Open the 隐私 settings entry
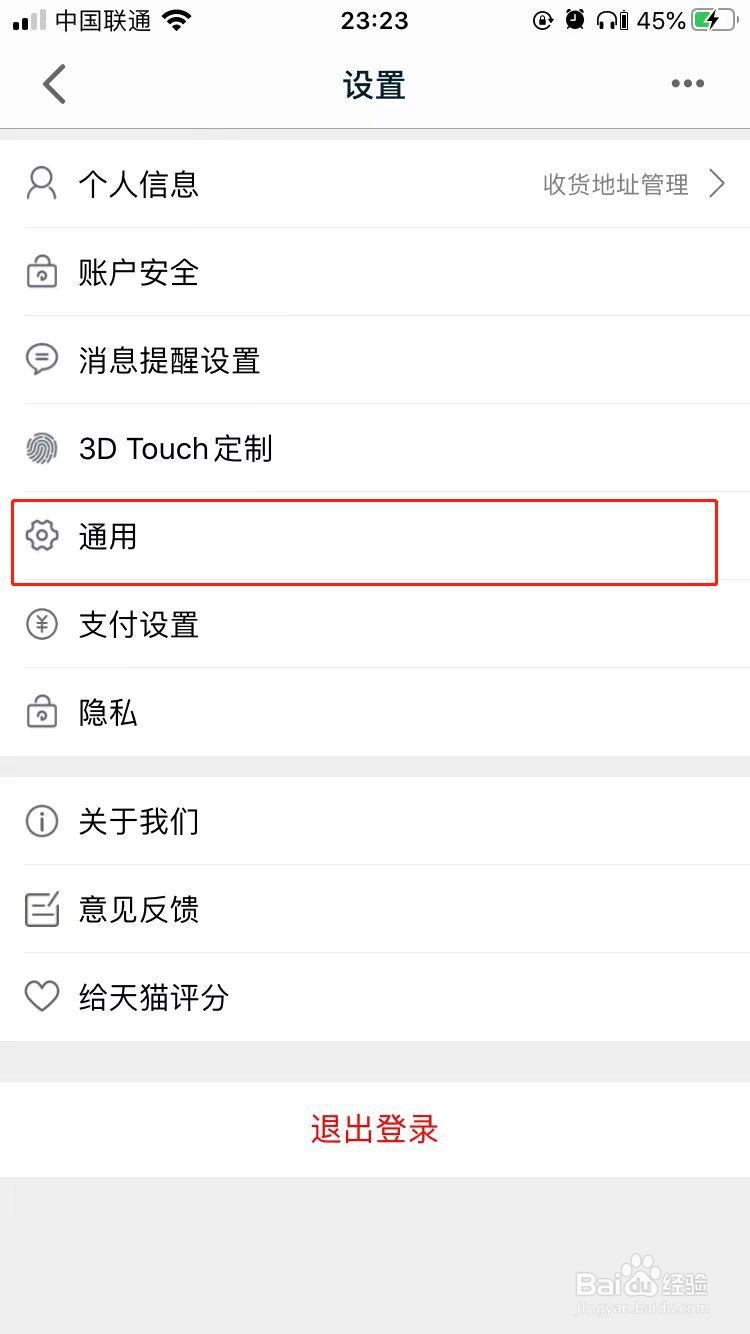750x1334 pixels. [x=375, y=712]
